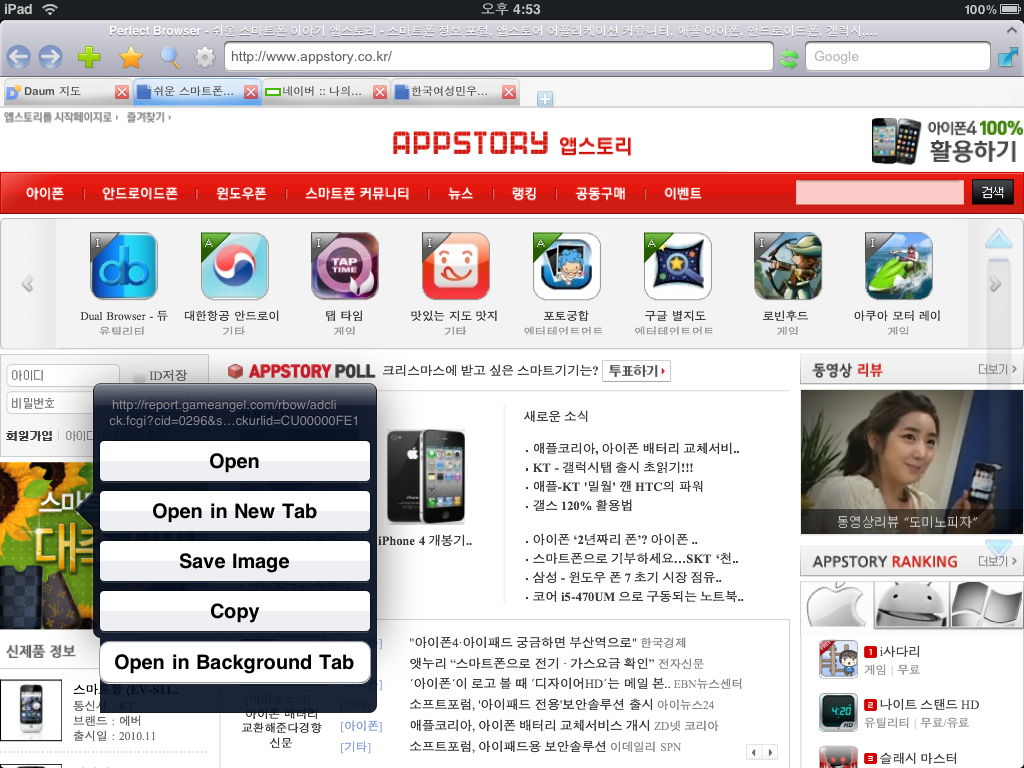Reload page with green refresh arrows
Screen dimensions: 1024x768
point(789,58)
